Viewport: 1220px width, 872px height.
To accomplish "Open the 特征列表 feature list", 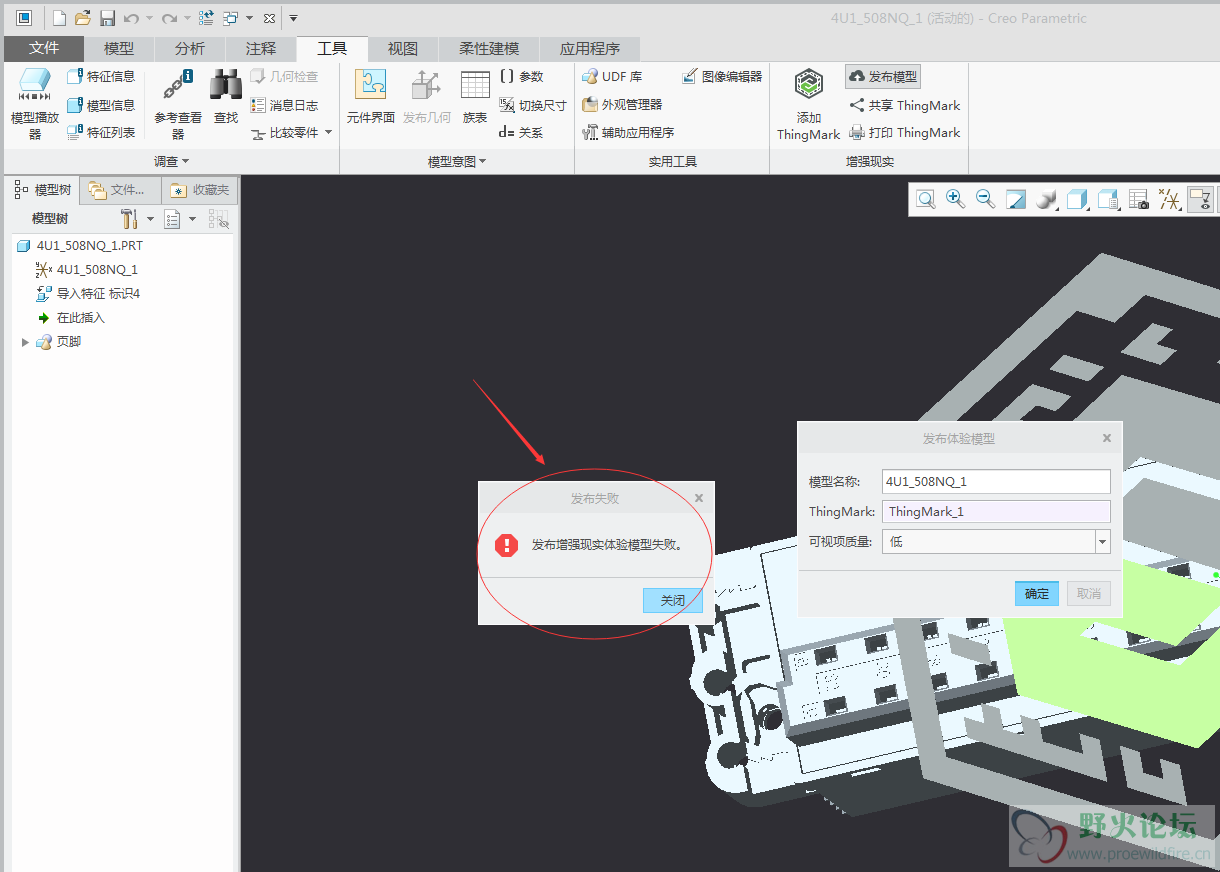I will coord(101,132).
